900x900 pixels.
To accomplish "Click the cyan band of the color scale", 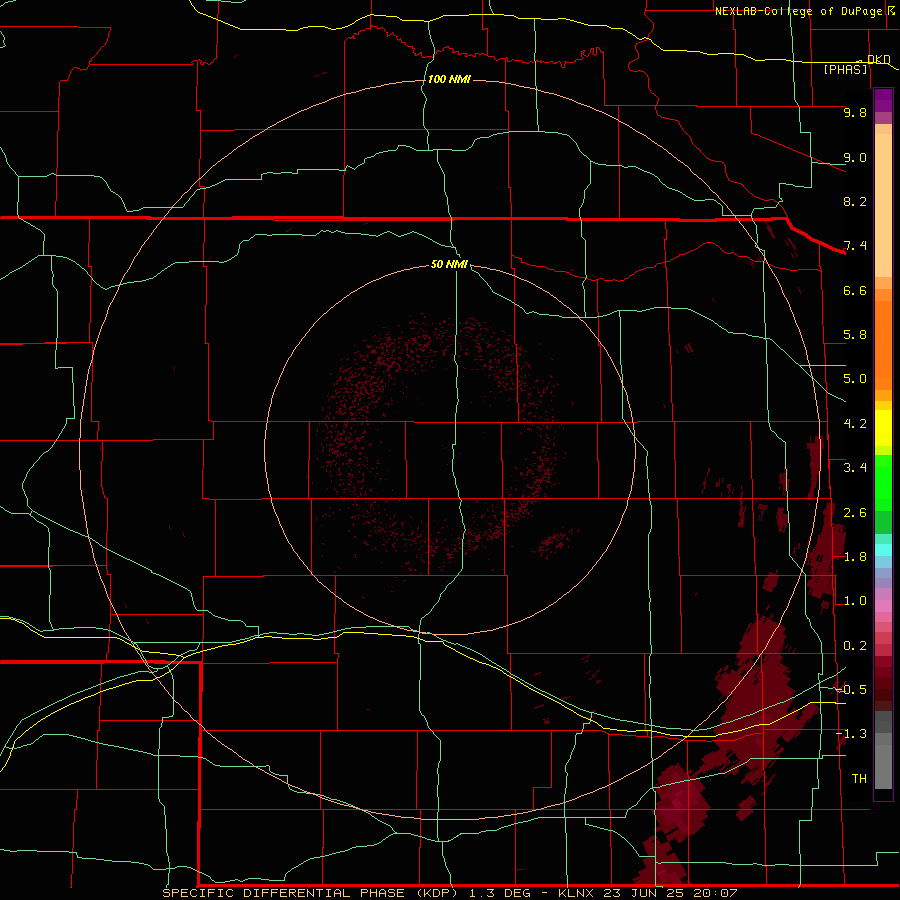I will pos(883,550).
